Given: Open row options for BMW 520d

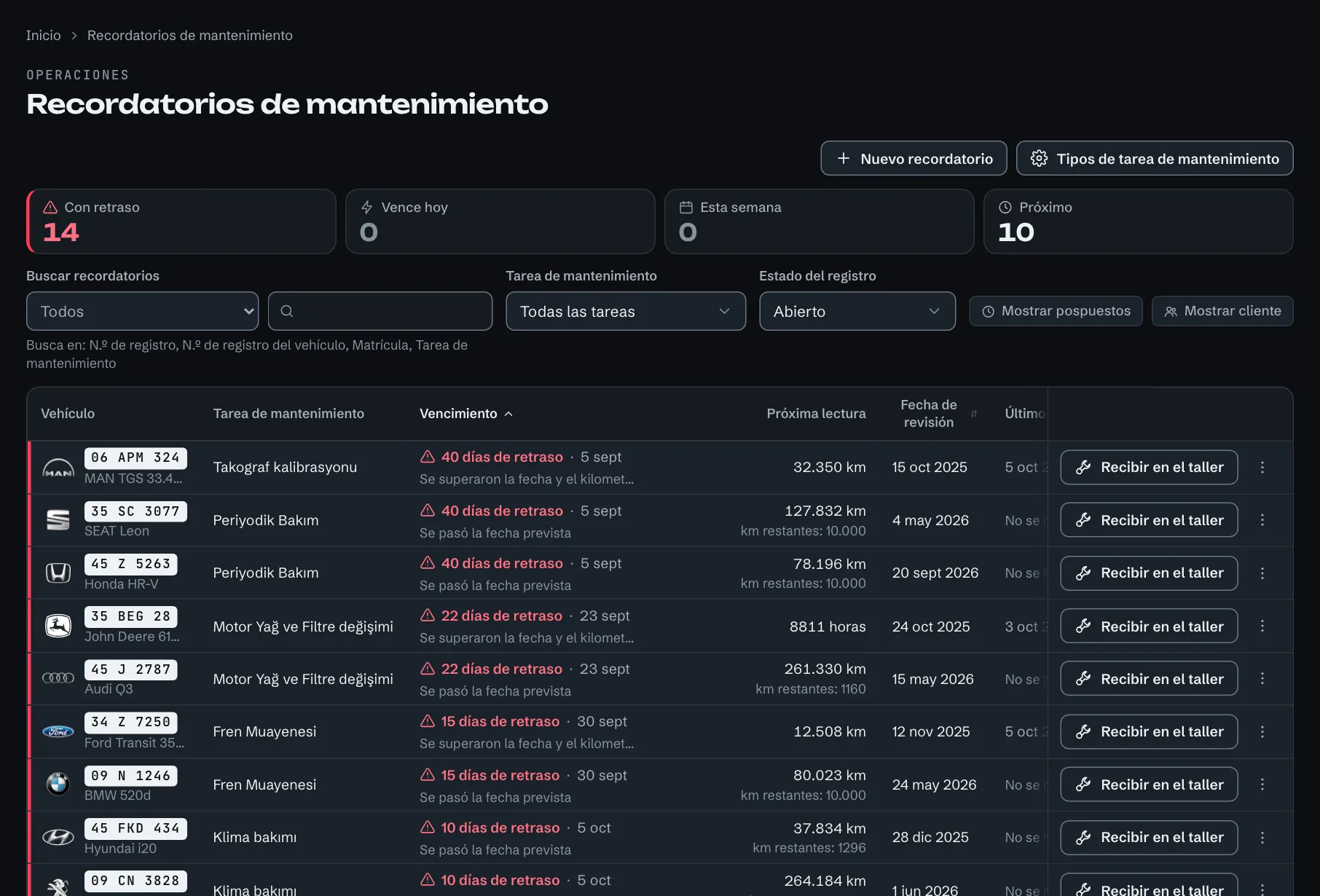Looking at the screenshot, I should 1262,784.
